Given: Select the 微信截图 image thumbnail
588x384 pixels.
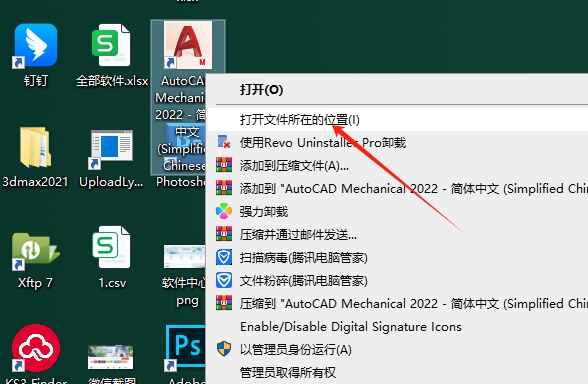Looking at the screenshot, I should point(110,357).
